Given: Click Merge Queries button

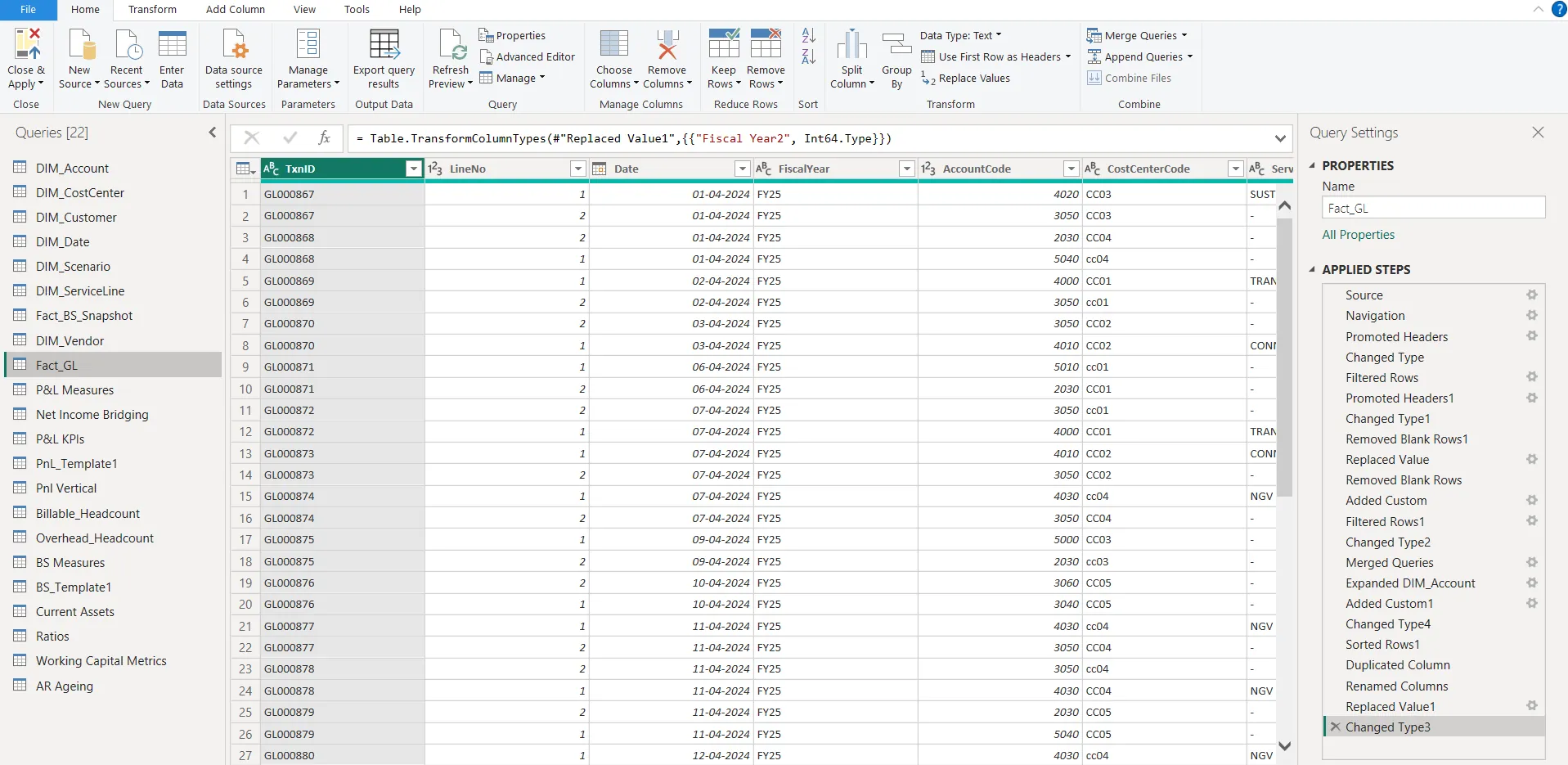Looking at the screenshot, I should pyautogui.click(x=1137, y=35).
